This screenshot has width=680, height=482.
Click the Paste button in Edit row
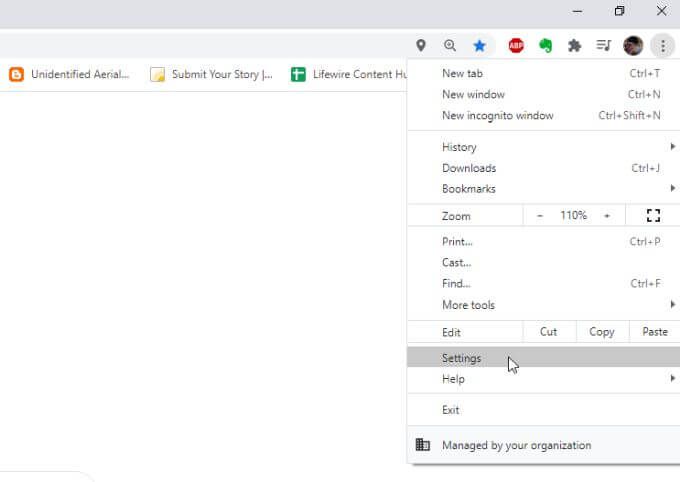coord(655,332)
